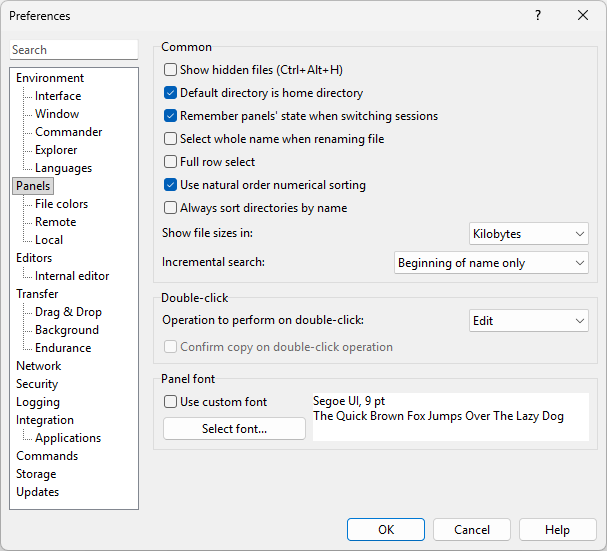The image size is (607, 551).
Task: Navigate to Storage settings
Action: [x=36, y=474]
